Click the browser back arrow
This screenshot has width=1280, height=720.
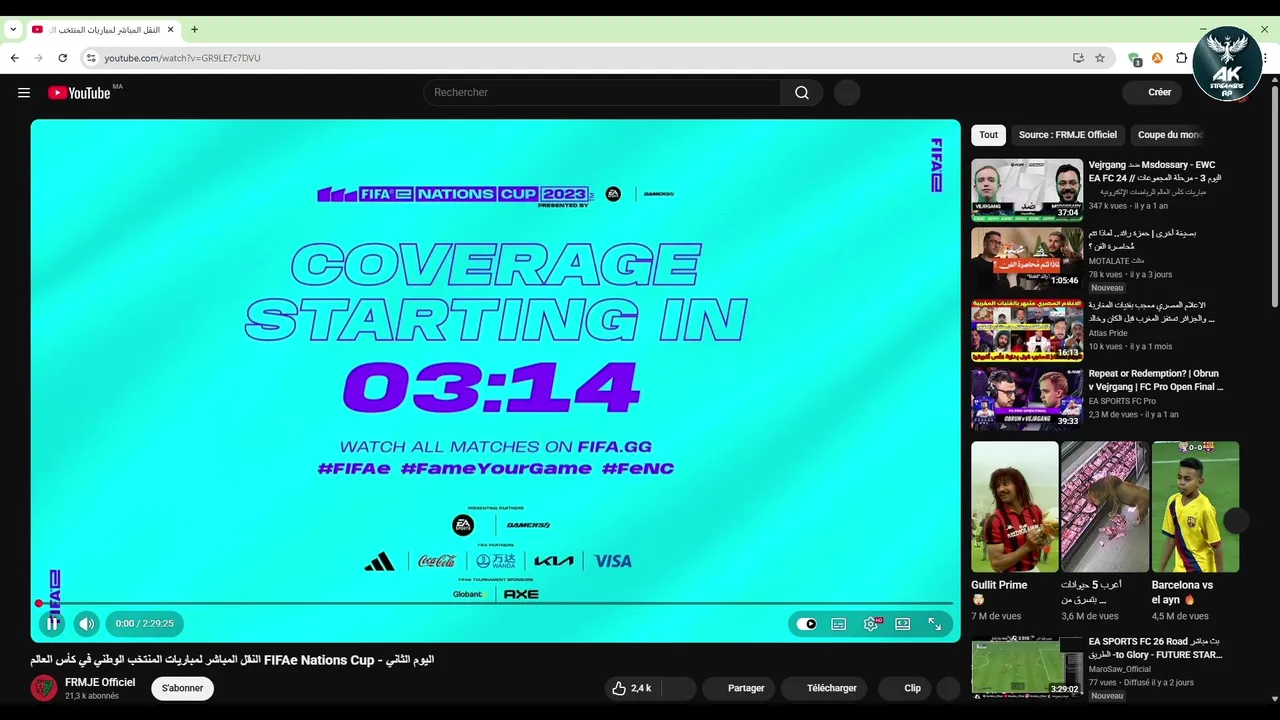[15, 58]
